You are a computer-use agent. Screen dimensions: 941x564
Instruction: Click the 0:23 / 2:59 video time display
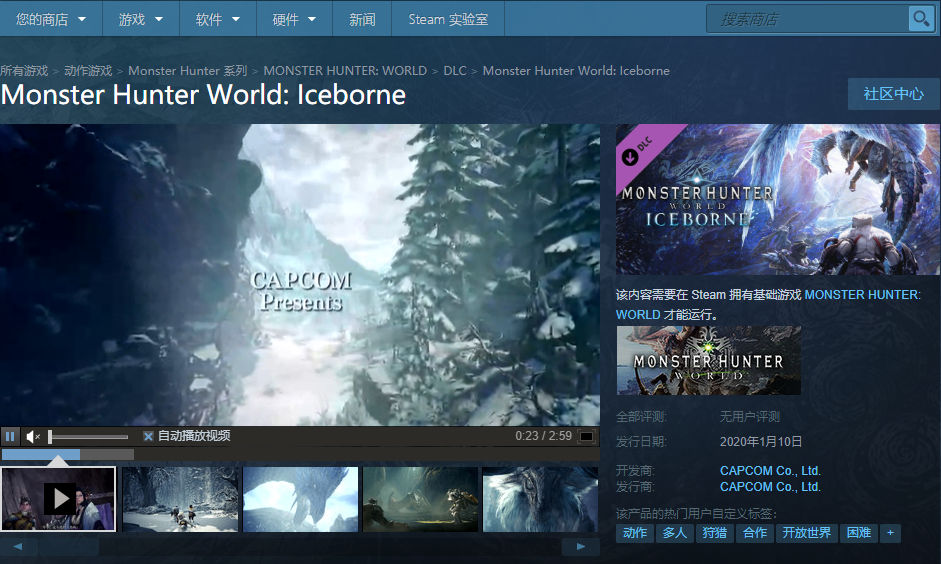click(544, 436)
